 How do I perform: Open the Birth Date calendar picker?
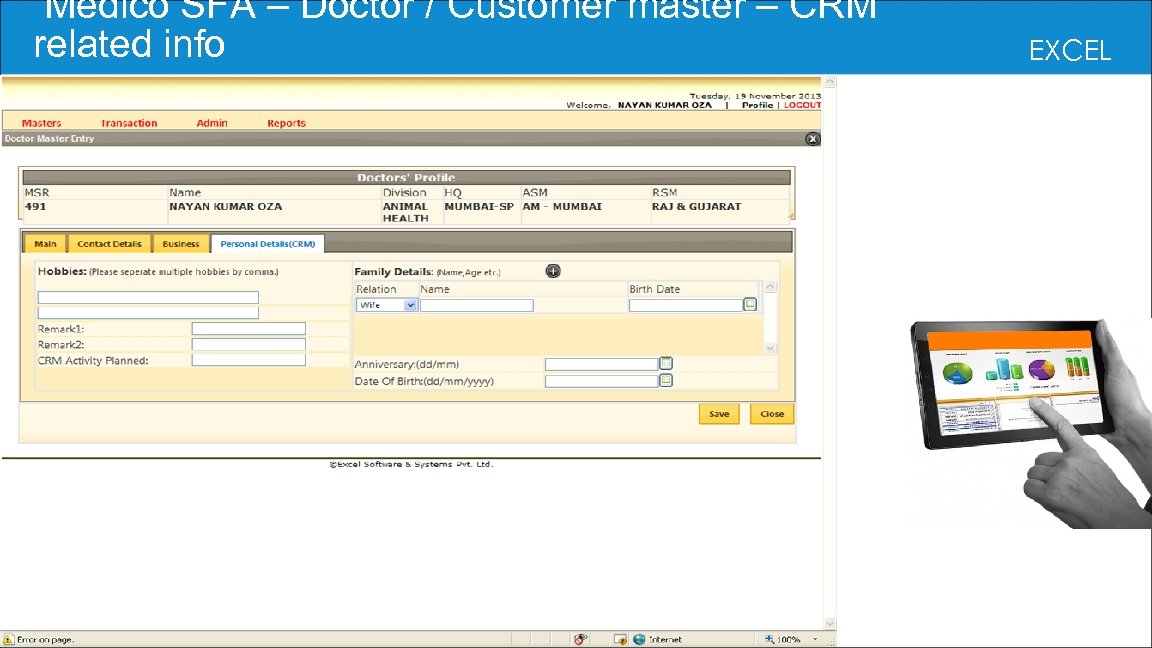750,303
